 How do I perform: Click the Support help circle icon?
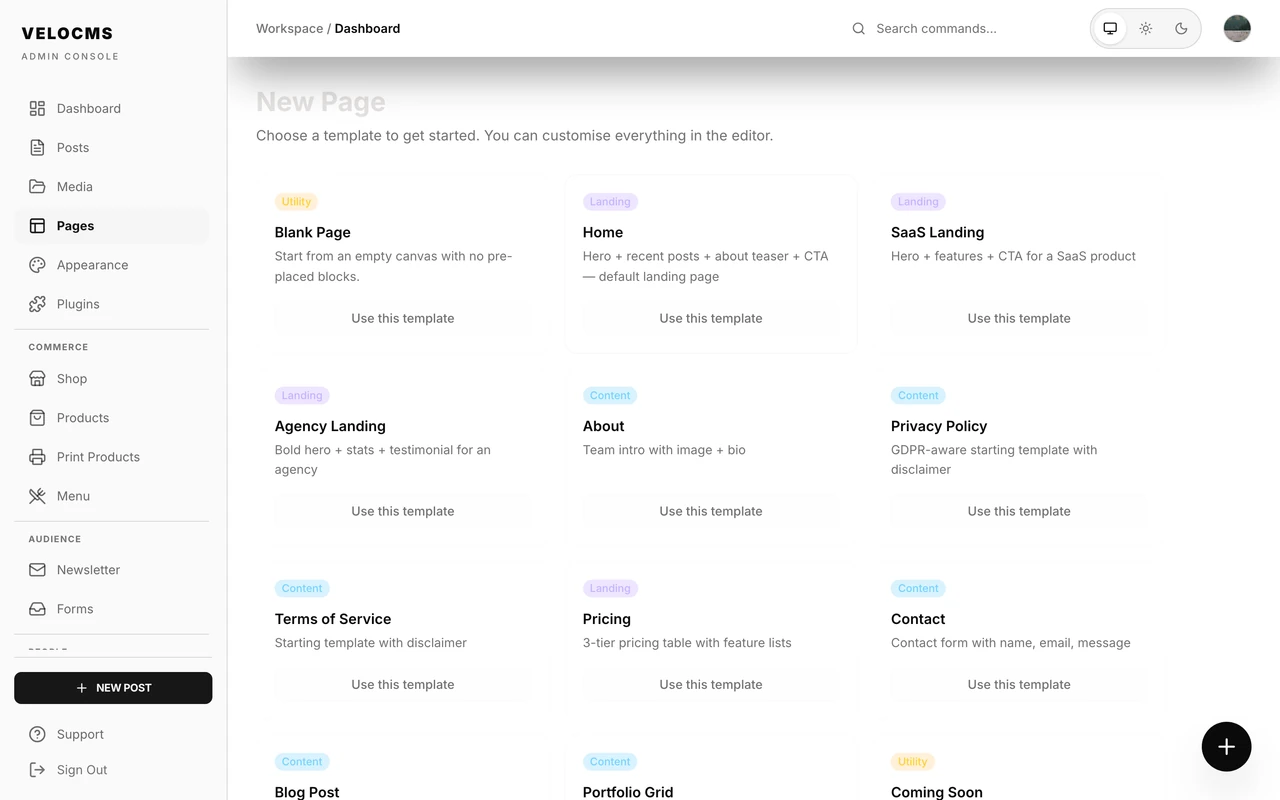(37, 734)
